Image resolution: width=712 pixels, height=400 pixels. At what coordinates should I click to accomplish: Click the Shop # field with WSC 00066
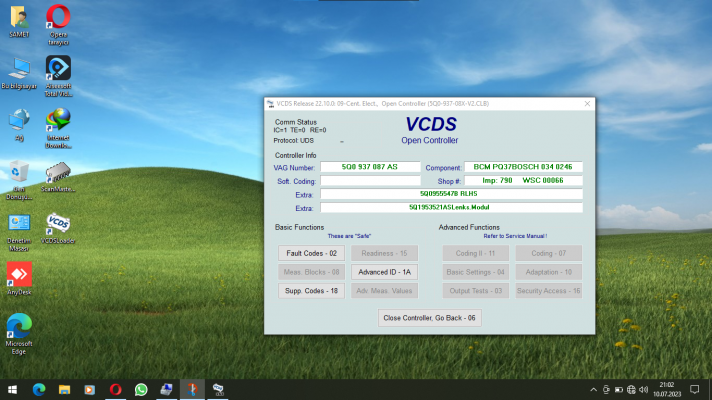pos(523,181)
